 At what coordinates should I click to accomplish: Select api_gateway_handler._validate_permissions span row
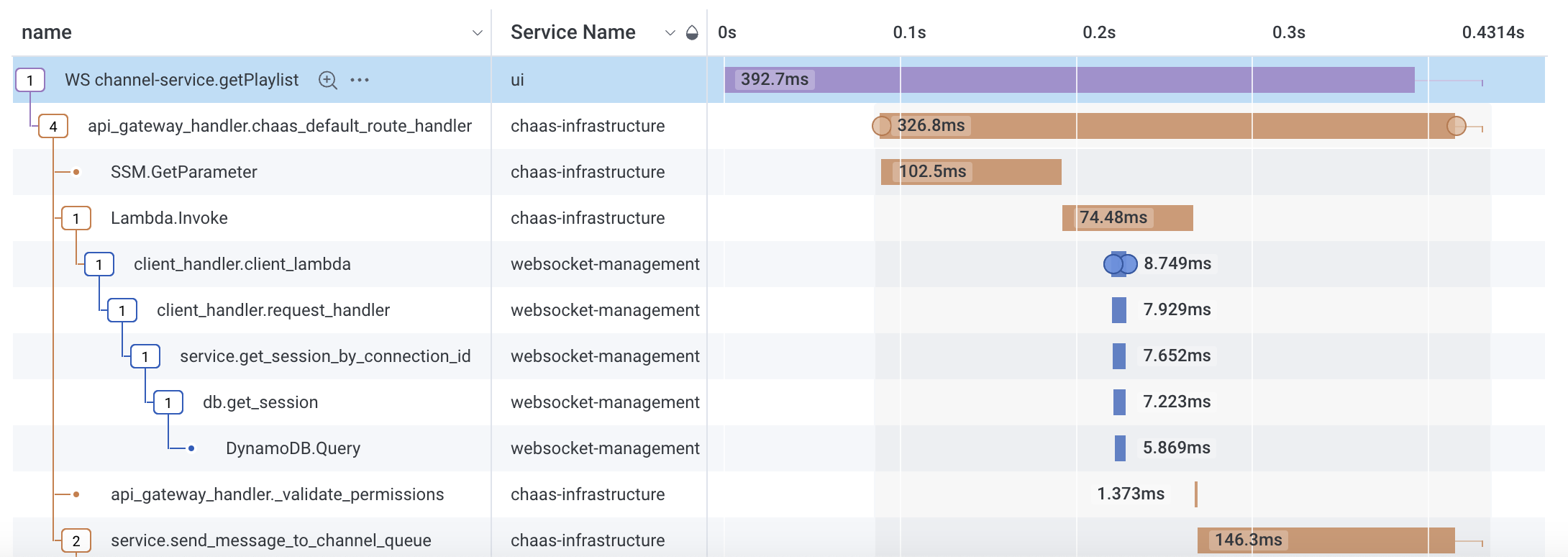coord(779,494)
